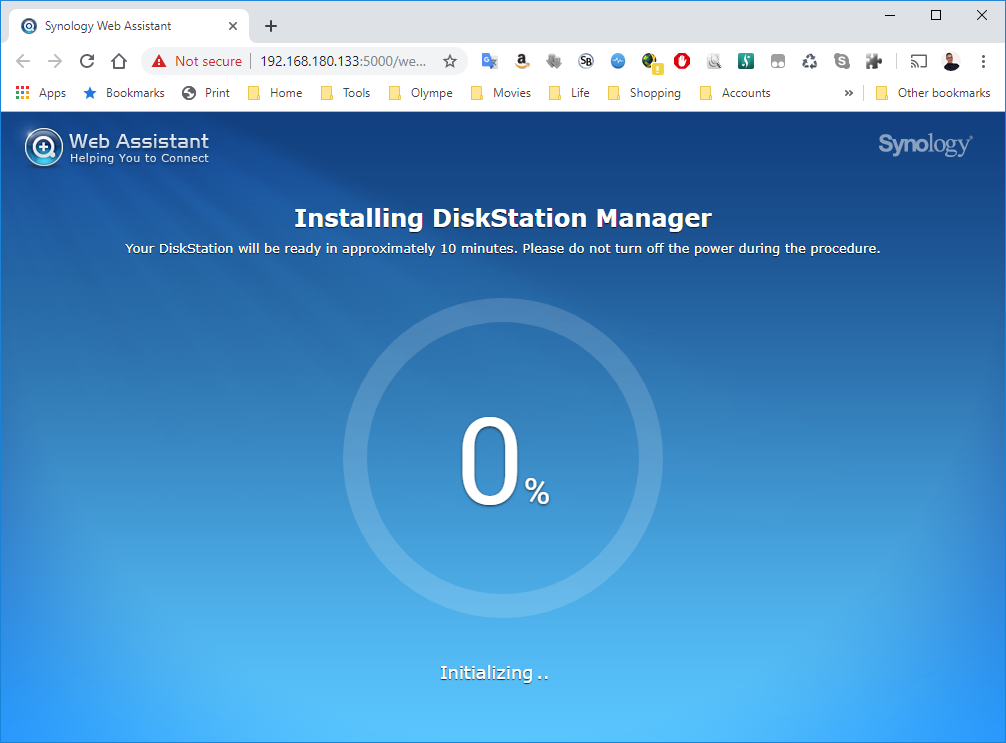Click the 0% progress circle
The image size is (1006, 743).
click(503, 458)
